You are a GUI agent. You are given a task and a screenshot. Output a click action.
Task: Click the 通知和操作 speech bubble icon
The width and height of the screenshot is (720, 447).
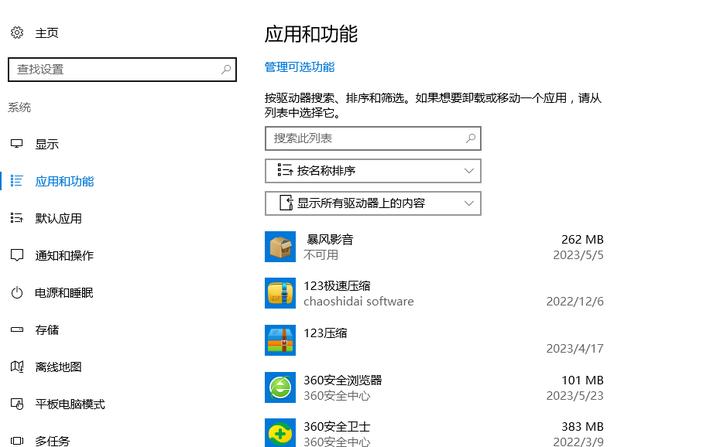(17, 255)
